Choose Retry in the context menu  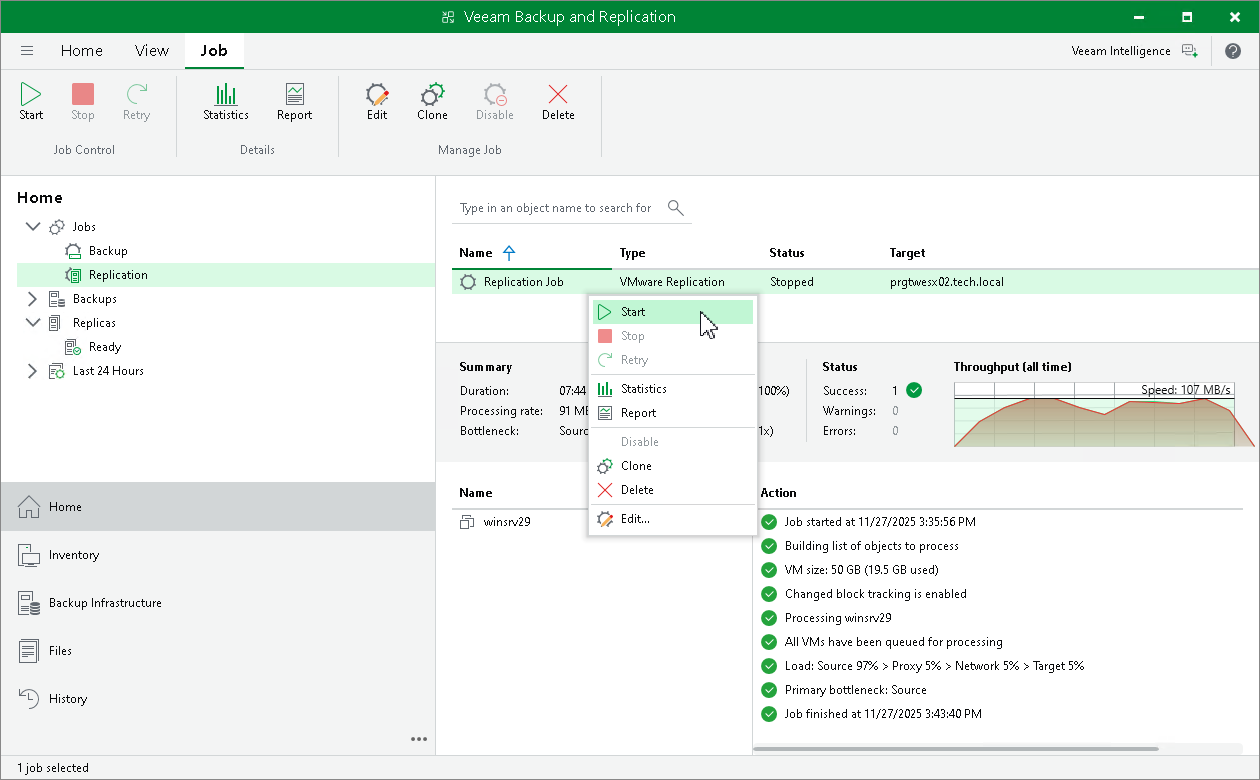pos(672,360)
